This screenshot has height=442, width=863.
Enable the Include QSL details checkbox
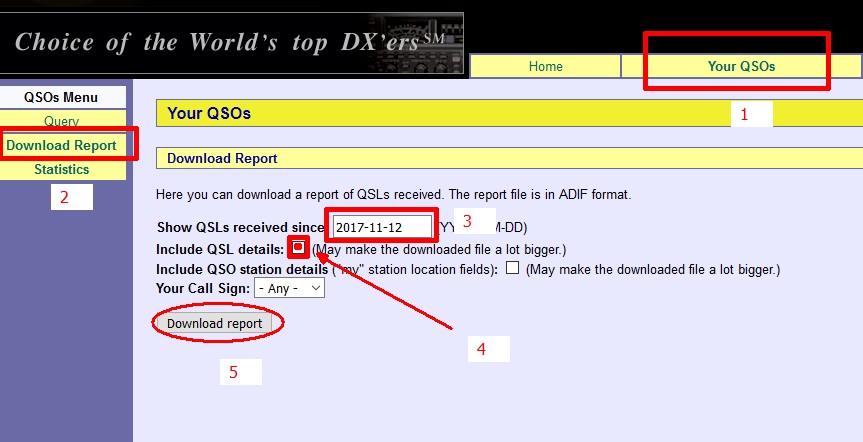[x=298, y=247]
